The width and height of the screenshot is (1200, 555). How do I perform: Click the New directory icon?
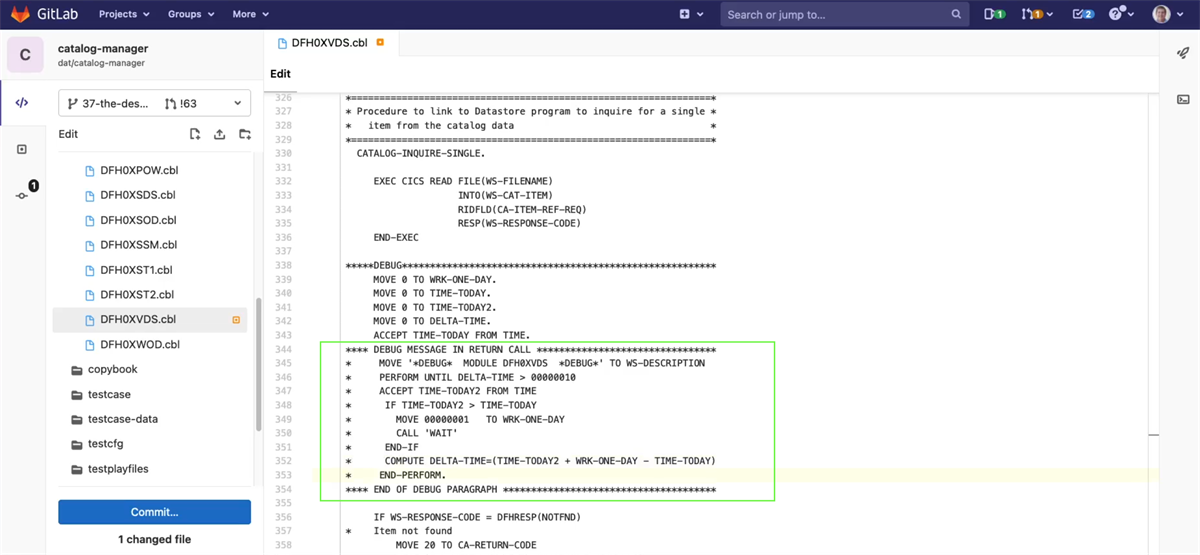243,134
